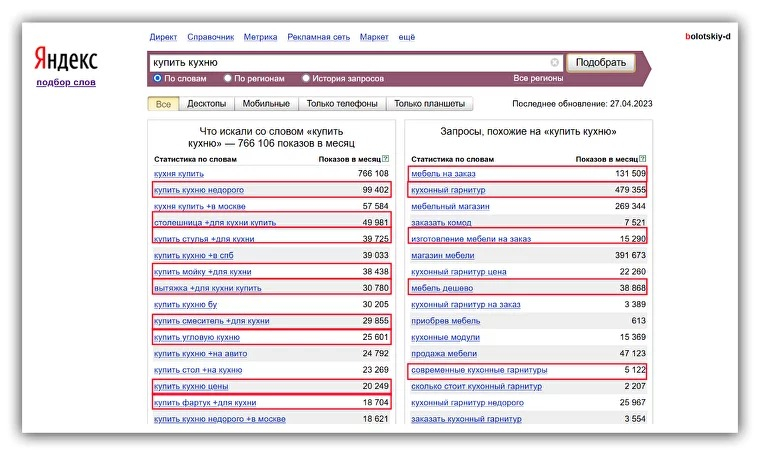This screenshot has width=760, height=454.
Task: Select the По словам radio button
Action: [157, 78]
